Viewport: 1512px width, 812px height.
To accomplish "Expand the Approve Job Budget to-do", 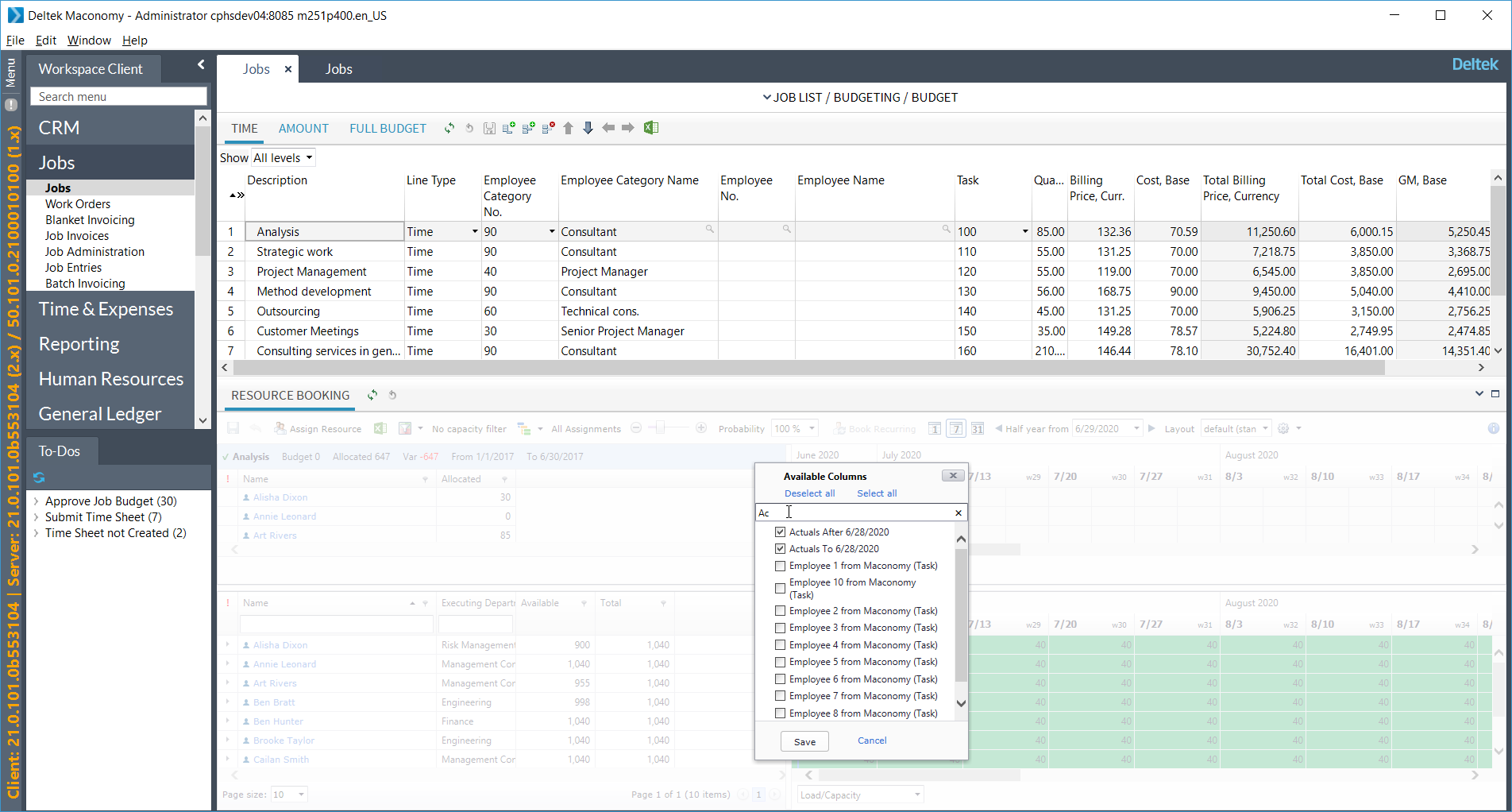I will [36, 501].
